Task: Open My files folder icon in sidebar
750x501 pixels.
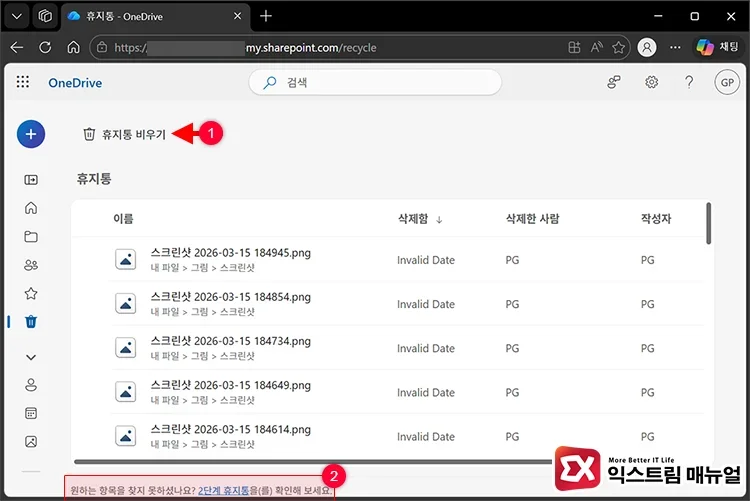Action: click(31, 236)
